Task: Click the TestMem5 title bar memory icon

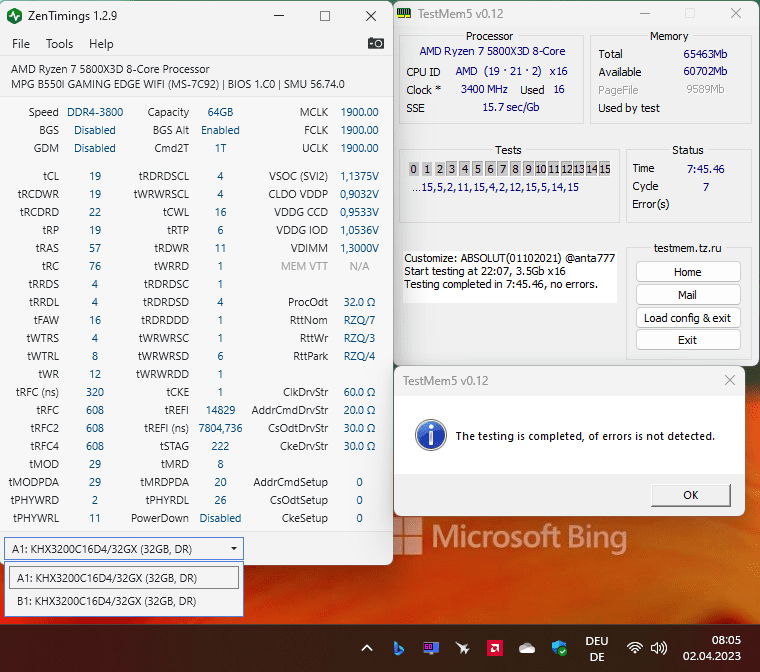Action: [404, 14]
